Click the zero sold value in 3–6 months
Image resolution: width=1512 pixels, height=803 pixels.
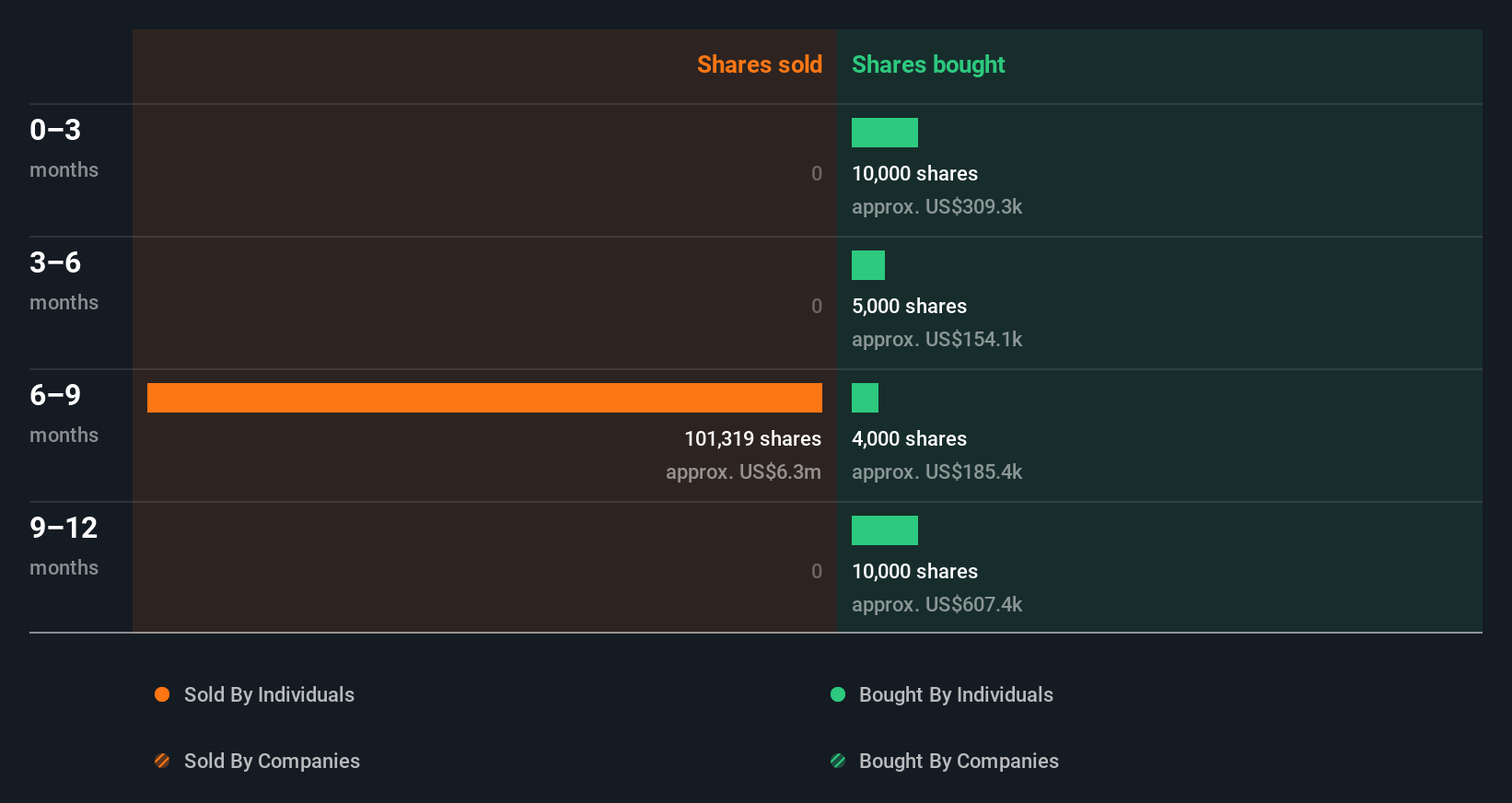817,307
